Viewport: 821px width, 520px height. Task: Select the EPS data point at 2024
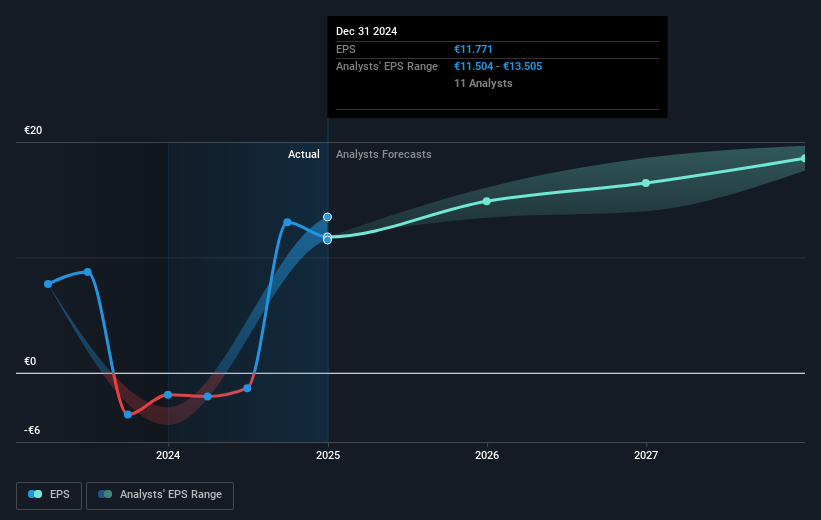168,395
